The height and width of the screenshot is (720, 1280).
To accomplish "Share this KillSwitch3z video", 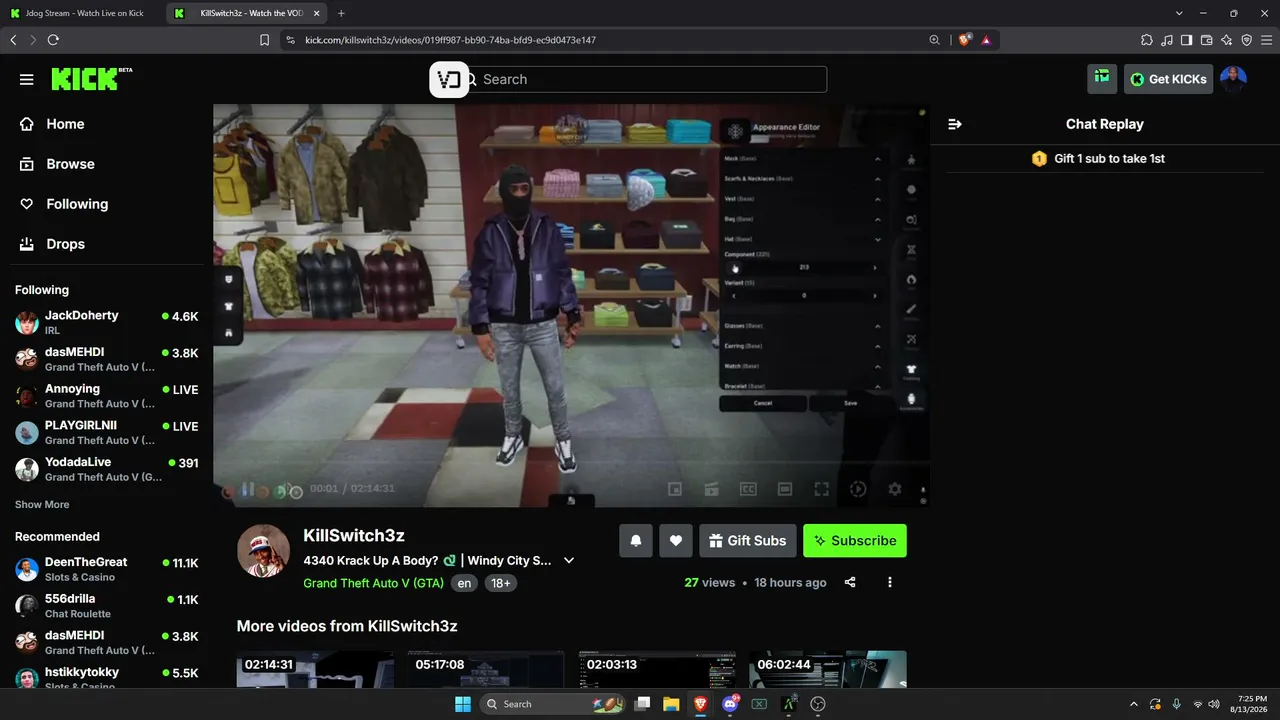I will click(850, 582).
